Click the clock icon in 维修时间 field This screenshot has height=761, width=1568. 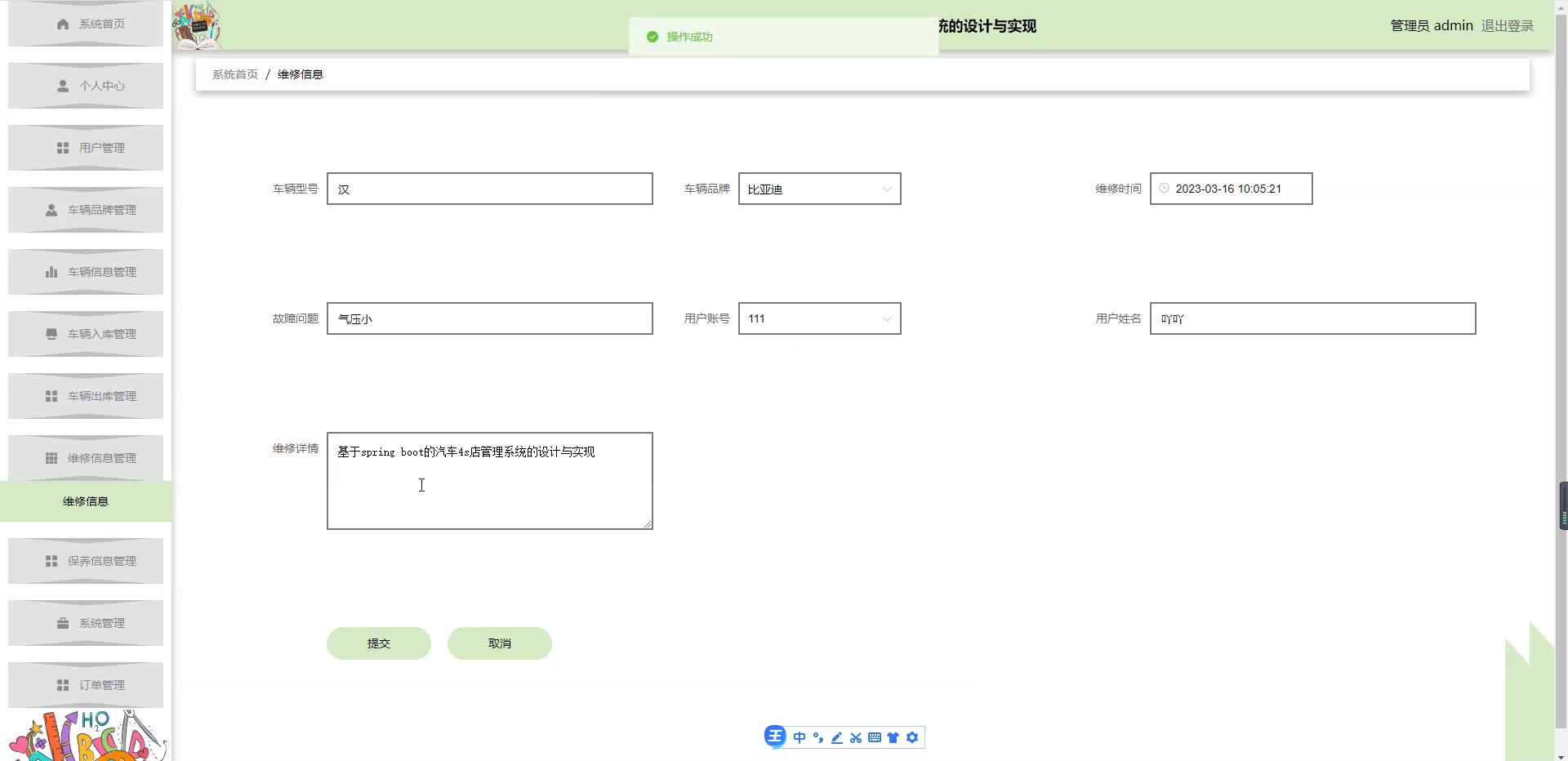pyautogui.click(x=1164, y=188)
